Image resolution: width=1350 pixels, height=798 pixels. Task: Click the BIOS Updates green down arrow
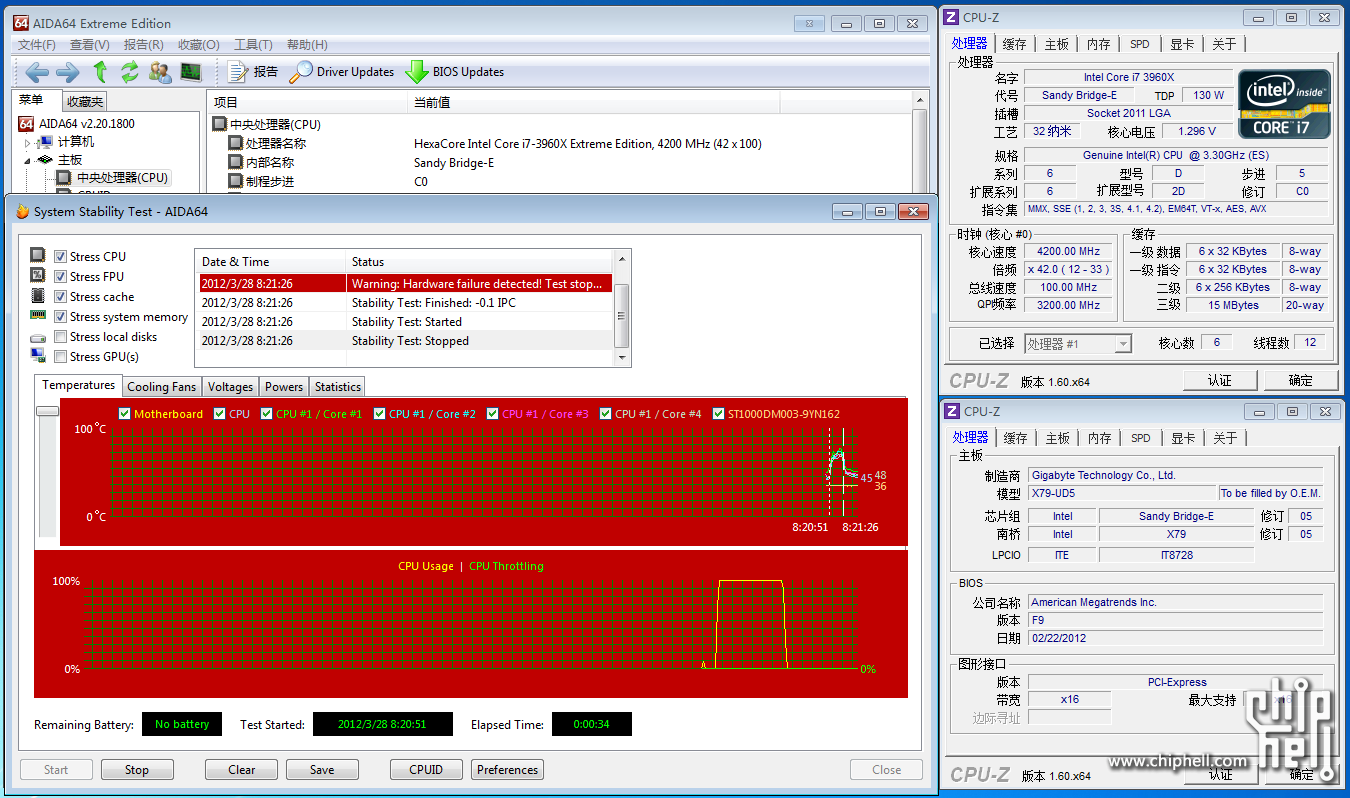(417, 72)
